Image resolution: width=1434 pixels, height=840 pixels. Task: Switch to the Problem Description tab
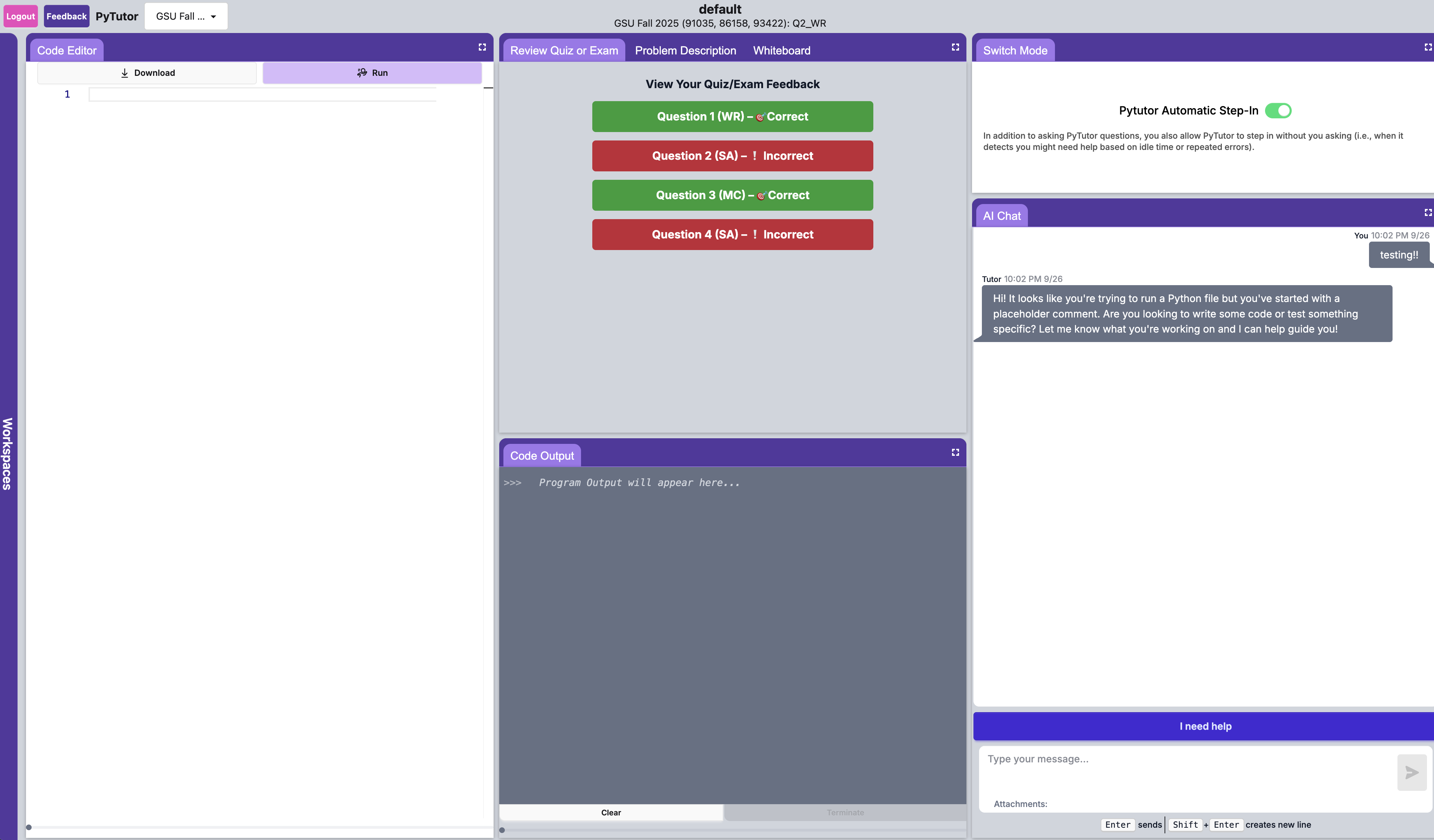point(685,51)
